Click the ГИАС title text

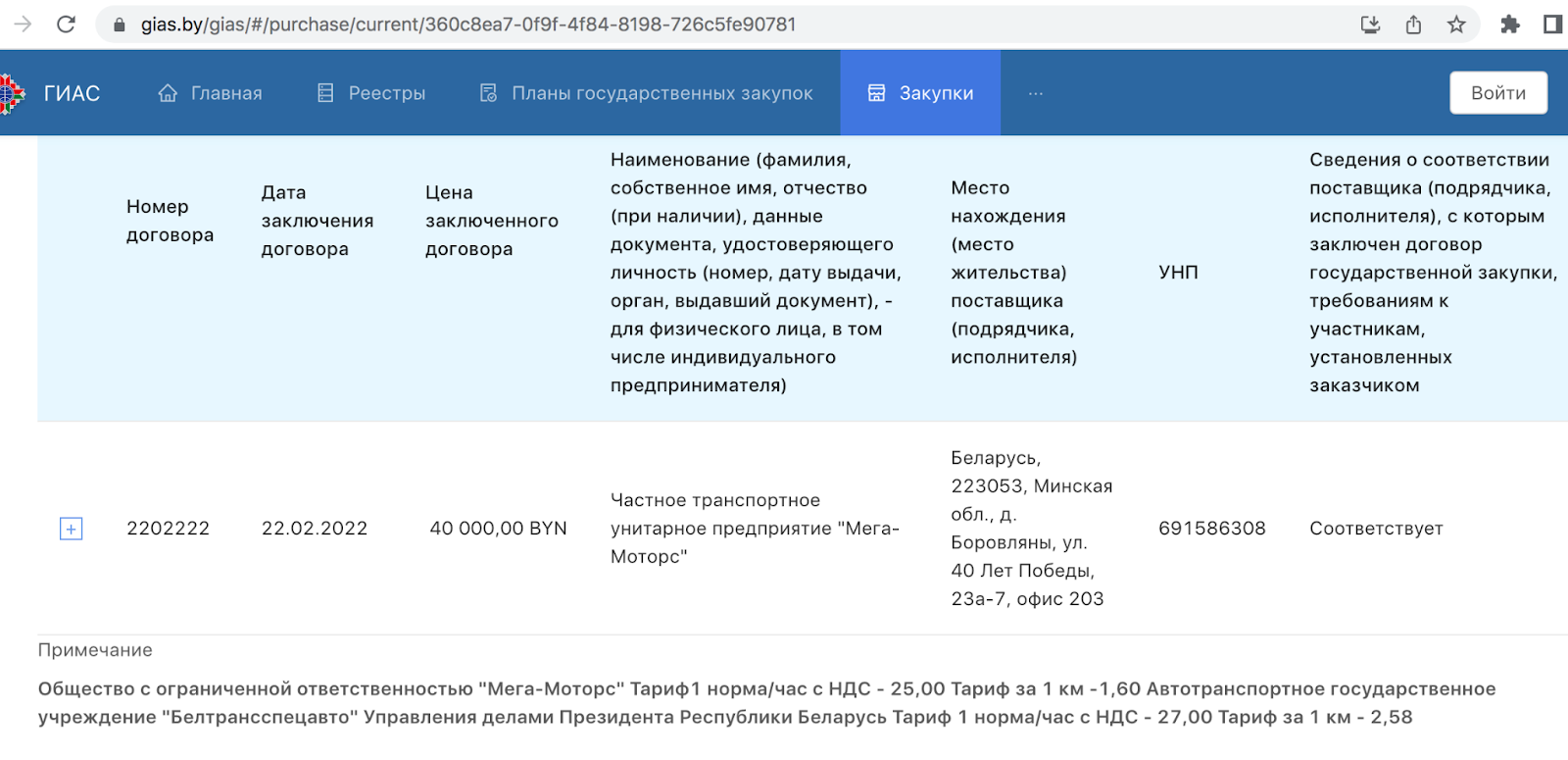tap(72, 93)
